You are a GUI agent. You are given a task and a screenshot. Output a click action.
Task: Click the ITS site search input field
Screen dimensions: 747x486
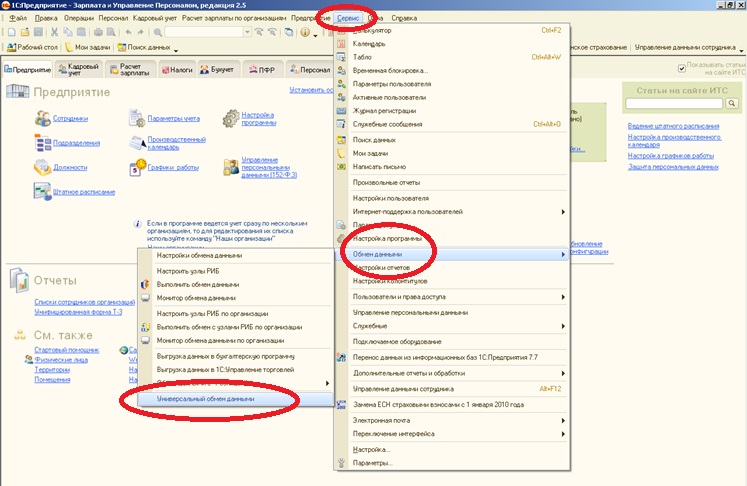[x=674, y=103]
